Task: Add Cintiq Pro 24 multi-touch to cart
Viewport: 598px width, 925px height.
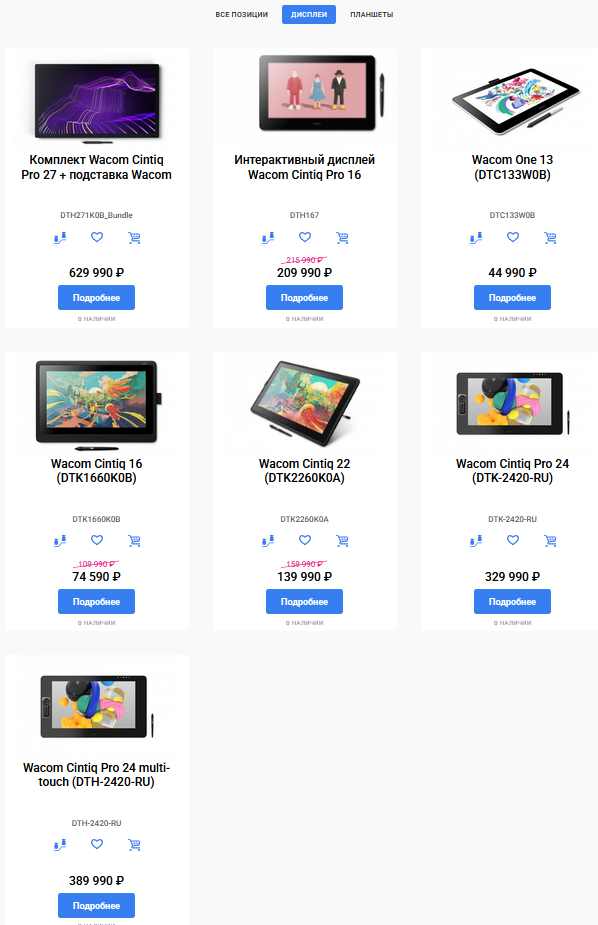Action: point(134,845)
